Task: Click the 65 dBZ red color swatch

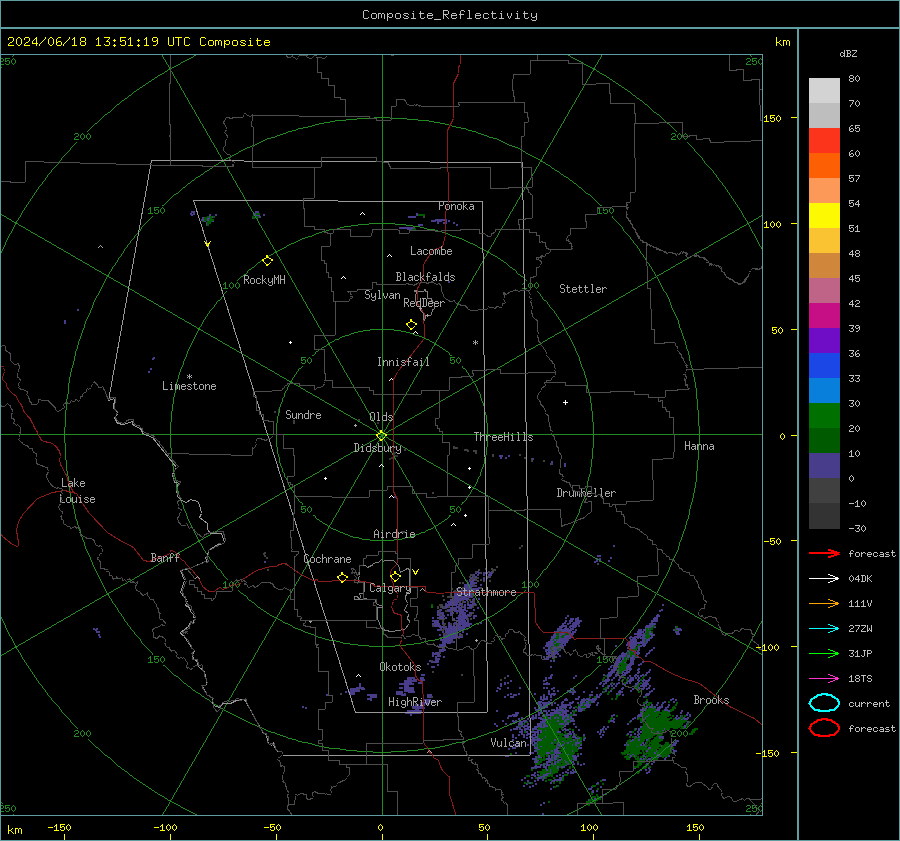Action: click(824, 140)
